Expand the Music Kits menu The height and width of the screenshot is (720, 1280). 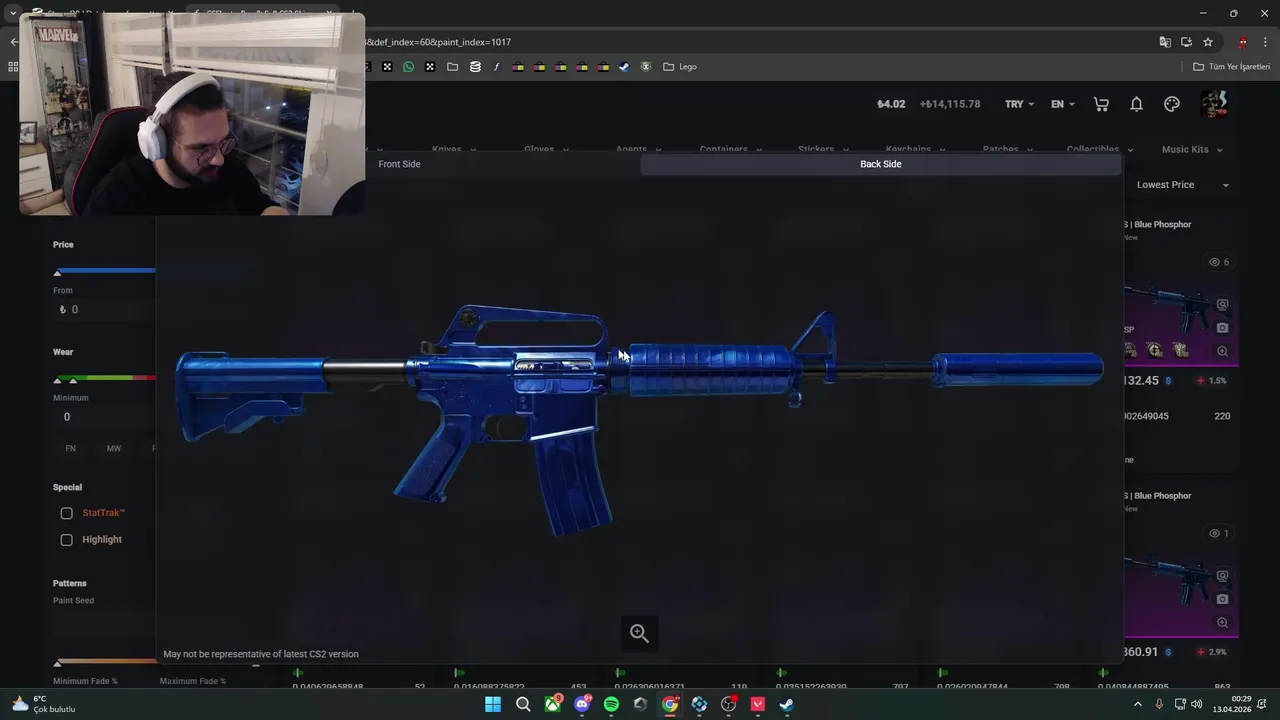pyautogui.click(x=1192, y=150)
